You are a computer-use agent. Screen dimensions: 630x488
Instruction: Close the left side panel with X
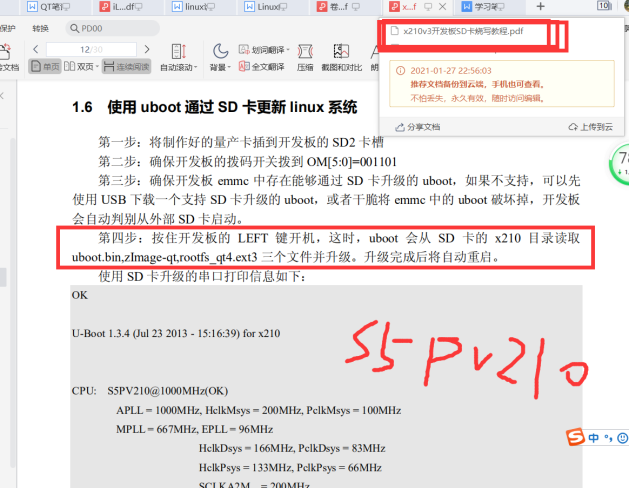click(2, 96)
